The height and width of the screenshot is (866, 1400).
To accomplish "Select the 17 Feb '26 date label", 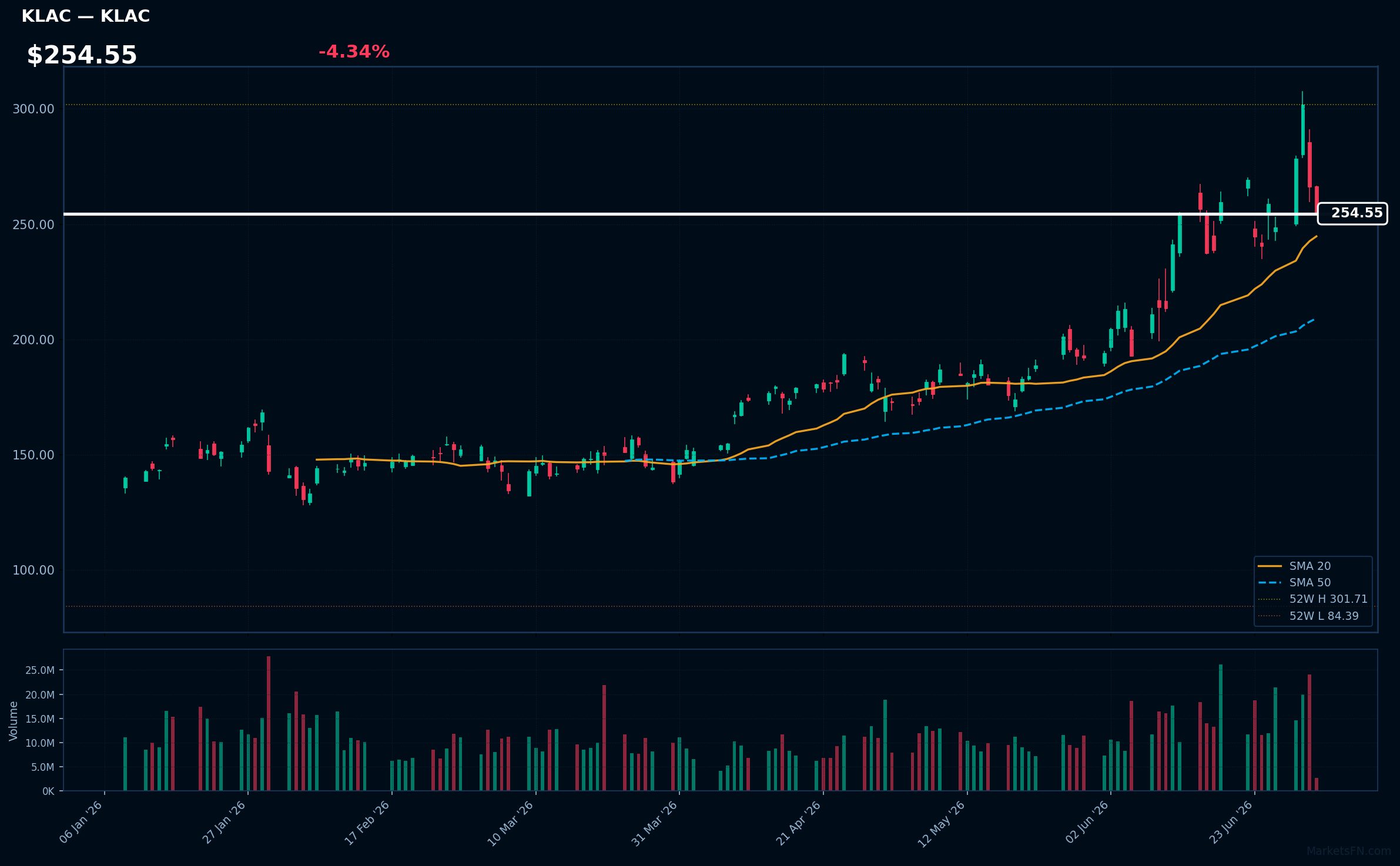I will (367, 823).
